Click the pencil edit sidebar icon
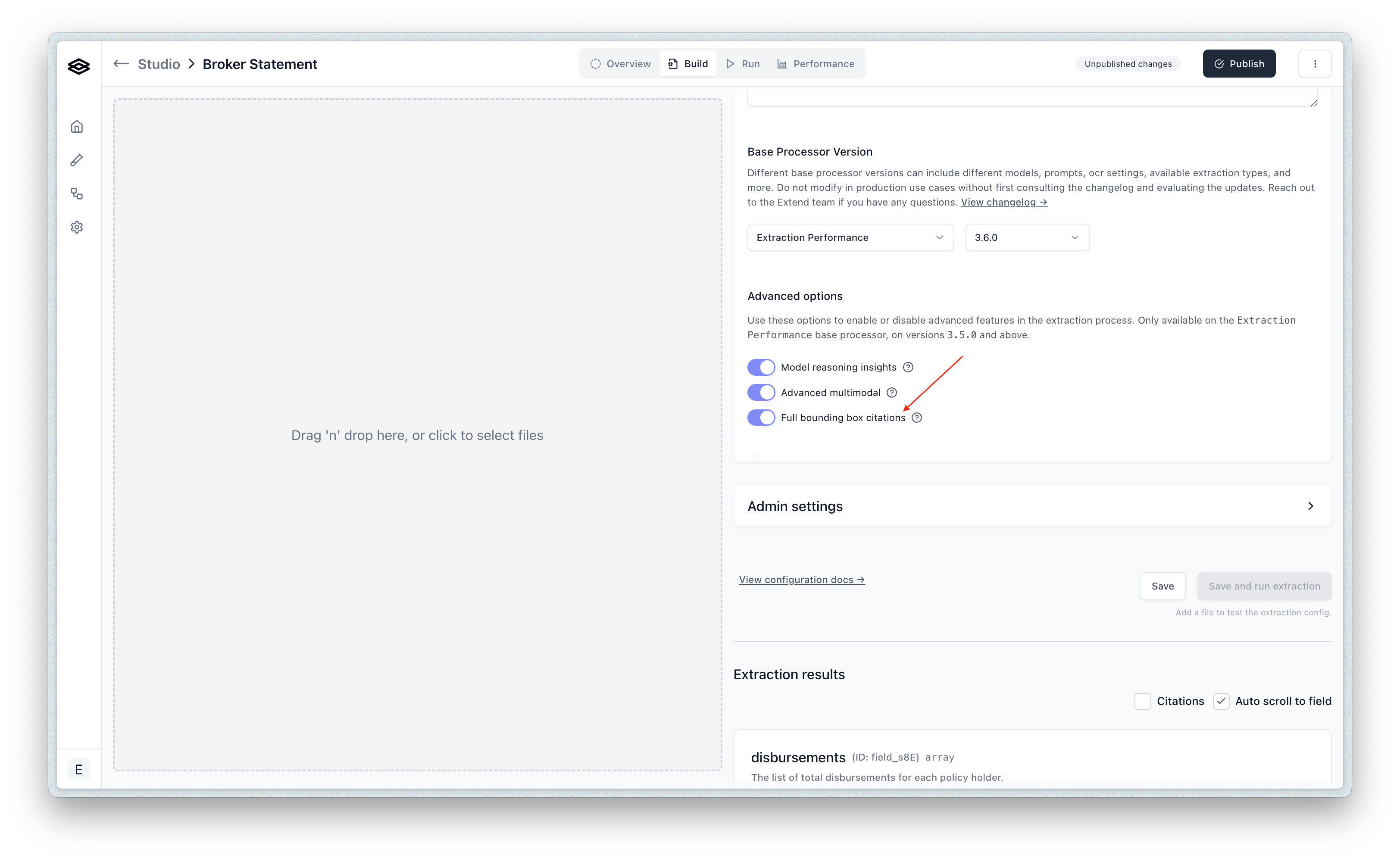Viewport: 1400px width, 861px height. (x=77, y=160)
